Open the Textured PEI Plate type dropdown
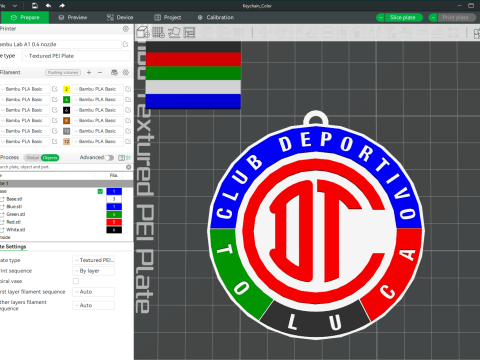 pos(76,56)
